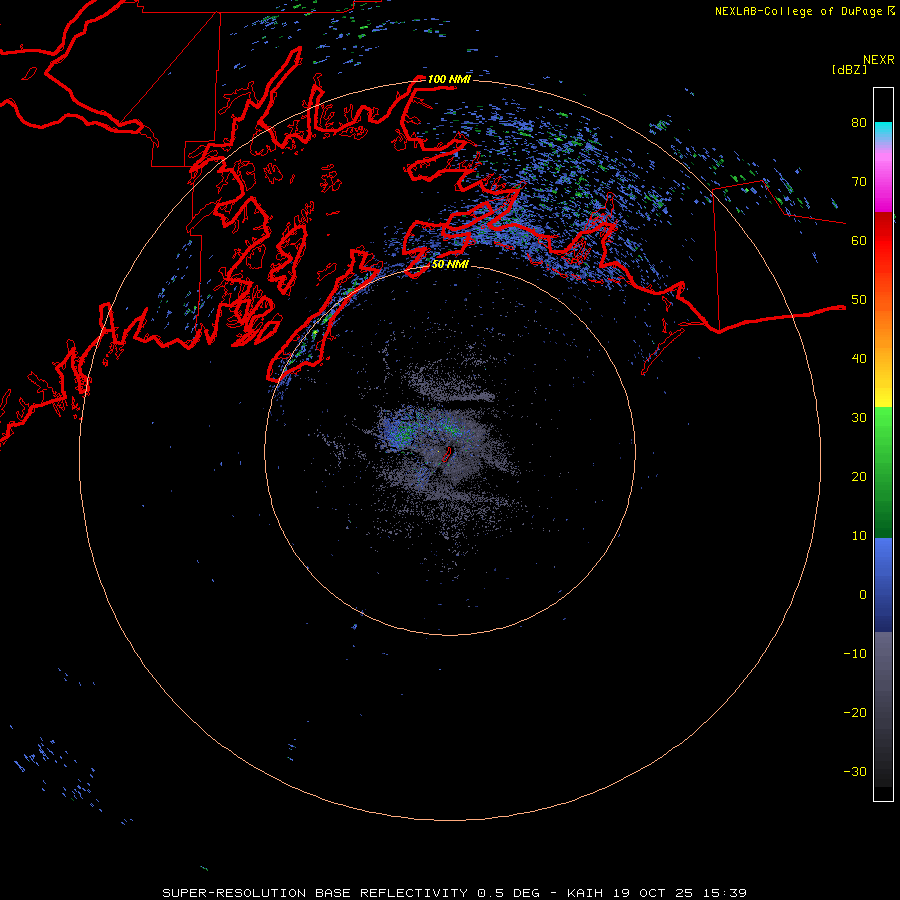Click the -30 dBZ scale value
The image size is (900, 900).
click(855, 771)
